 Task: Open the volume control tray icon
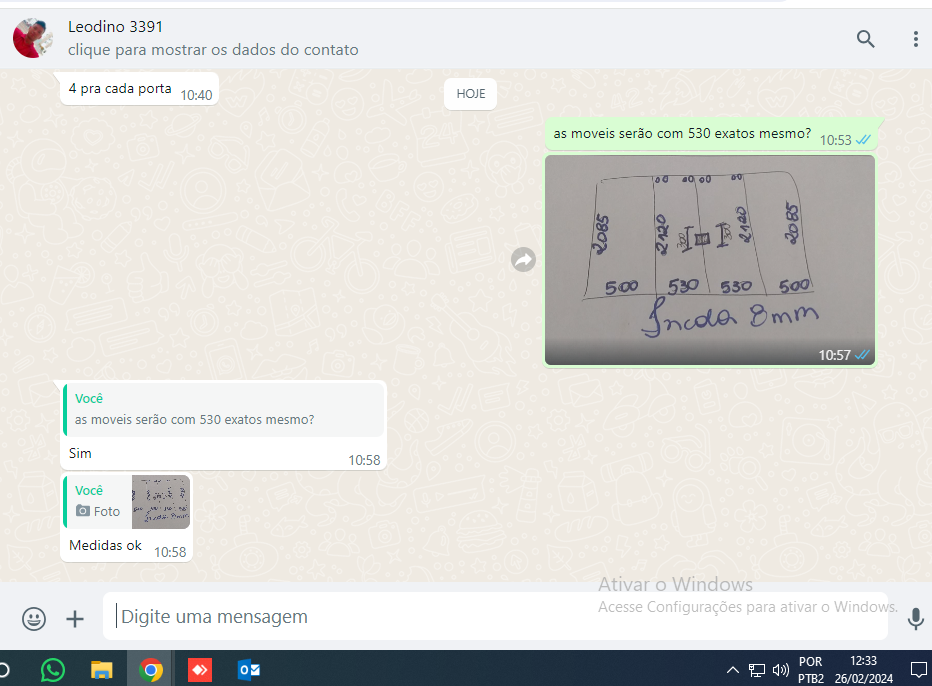780,671
